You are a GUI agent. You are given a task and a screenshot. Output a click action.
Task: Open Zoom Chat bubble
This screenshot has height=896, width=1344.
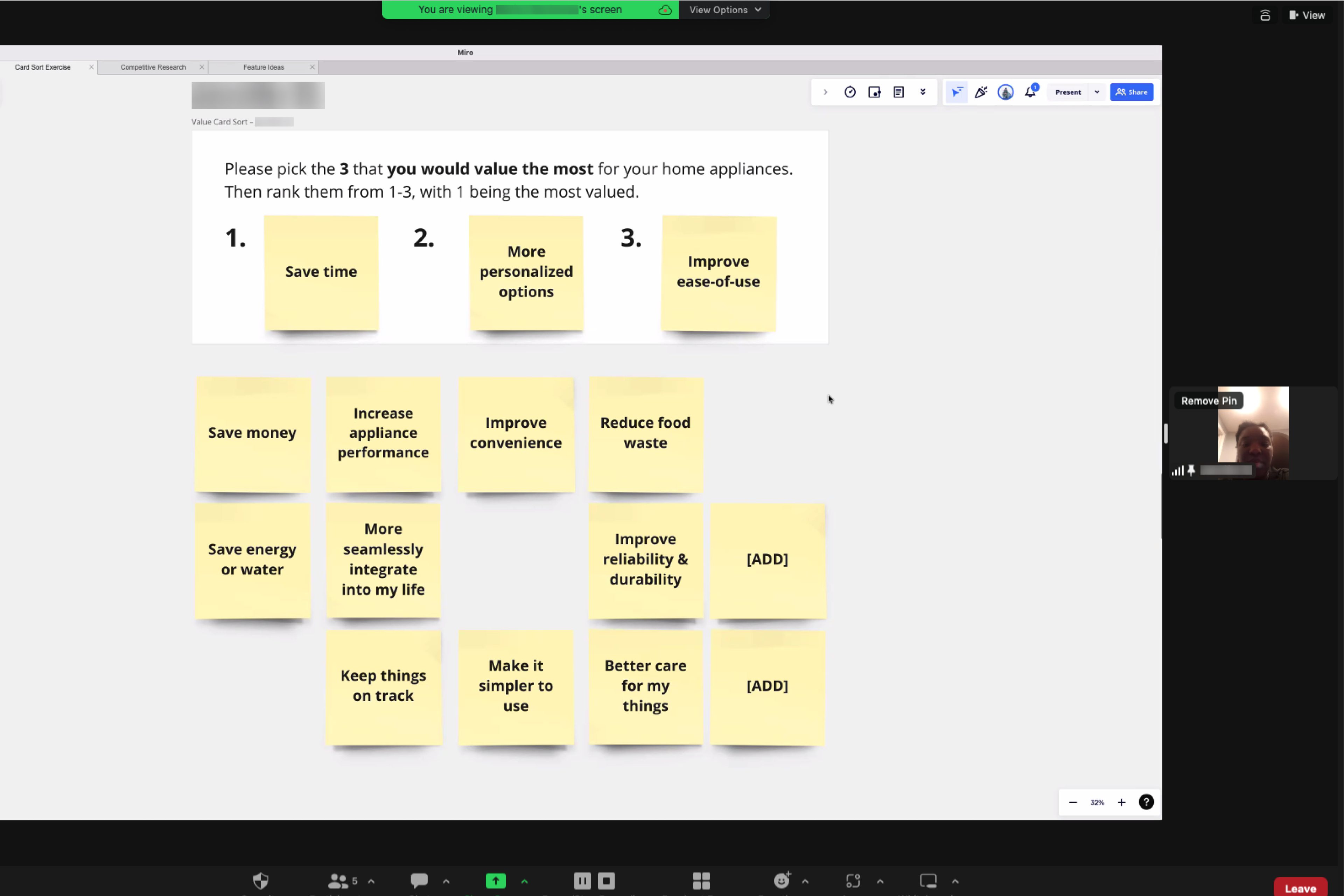419,881
